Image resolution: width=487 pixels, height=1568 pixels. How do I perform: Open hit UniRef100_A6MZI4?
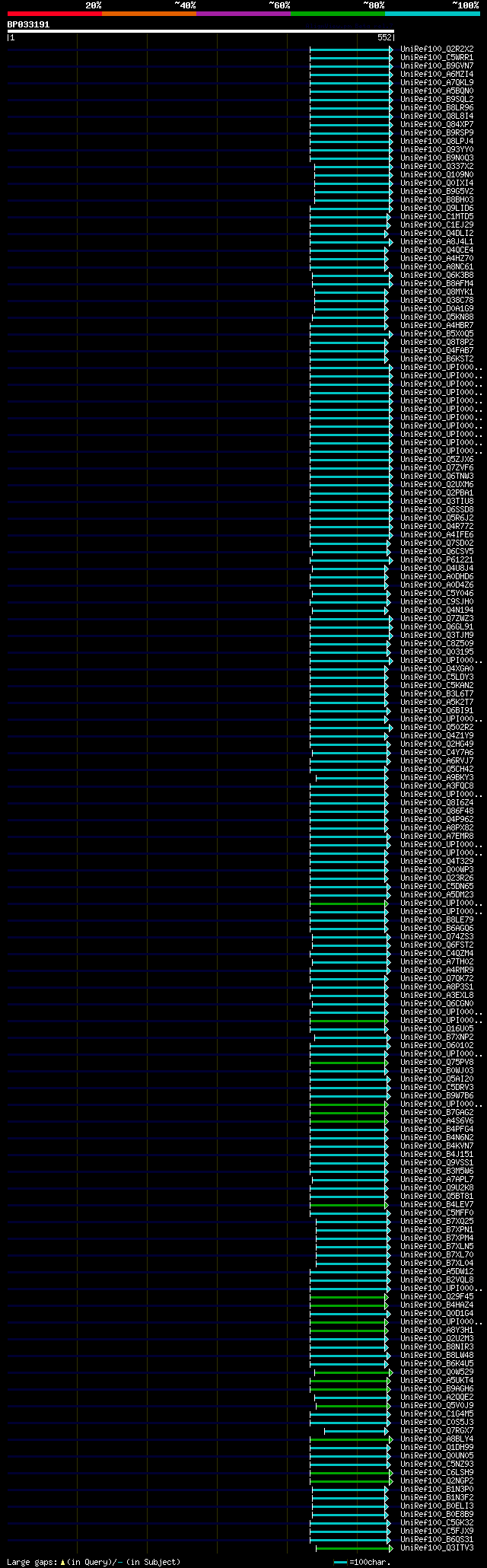pyautogui.click(x=437, y=74)
